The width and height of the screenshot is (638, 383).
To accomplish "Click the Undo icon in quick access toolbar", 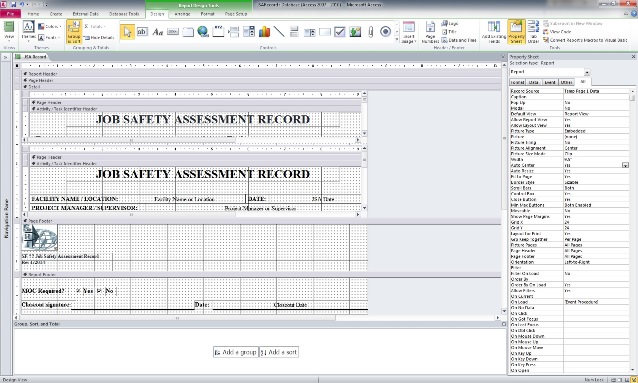I will 22,4.
